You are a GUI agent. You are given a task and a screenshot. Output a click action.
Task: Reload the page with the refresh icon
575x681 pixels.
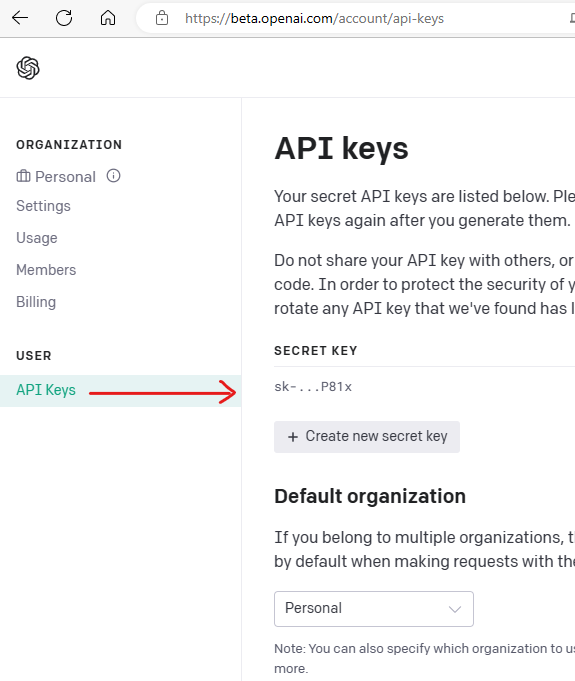tap(64, 18)
